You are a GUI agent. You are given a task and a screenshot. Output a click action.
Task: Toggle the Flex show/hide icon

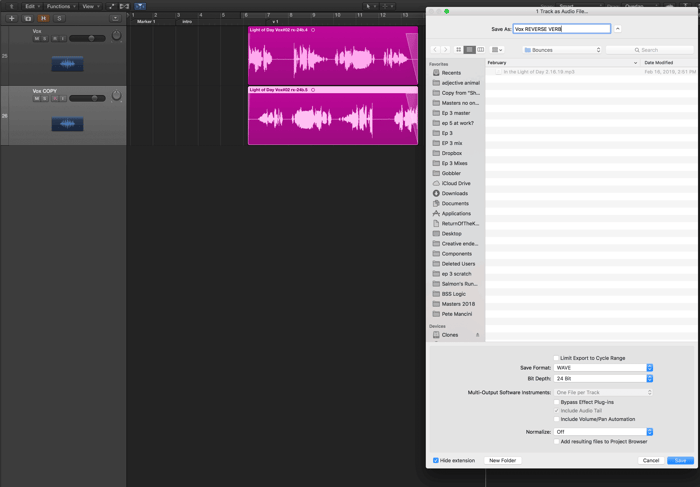pyautogui.click(x=124, y=6)
